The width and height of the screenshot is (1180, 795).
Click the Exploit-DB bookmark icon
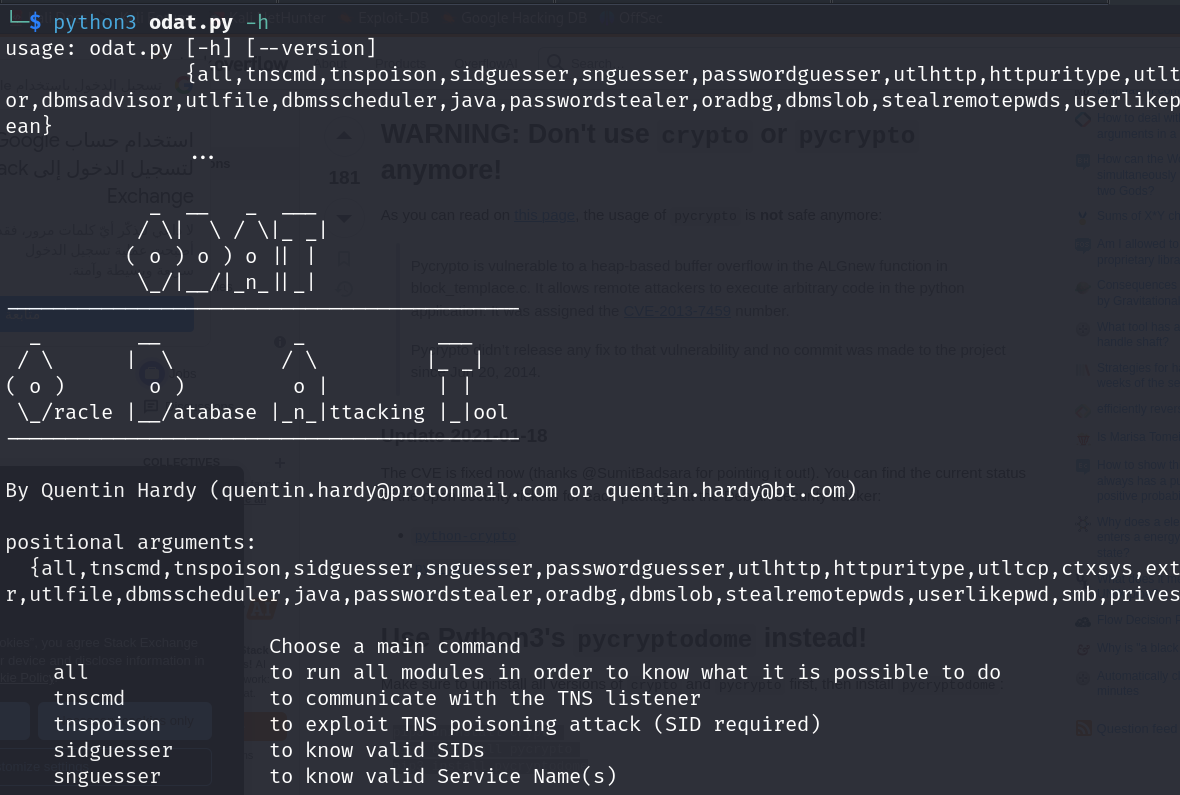point(343,17)
